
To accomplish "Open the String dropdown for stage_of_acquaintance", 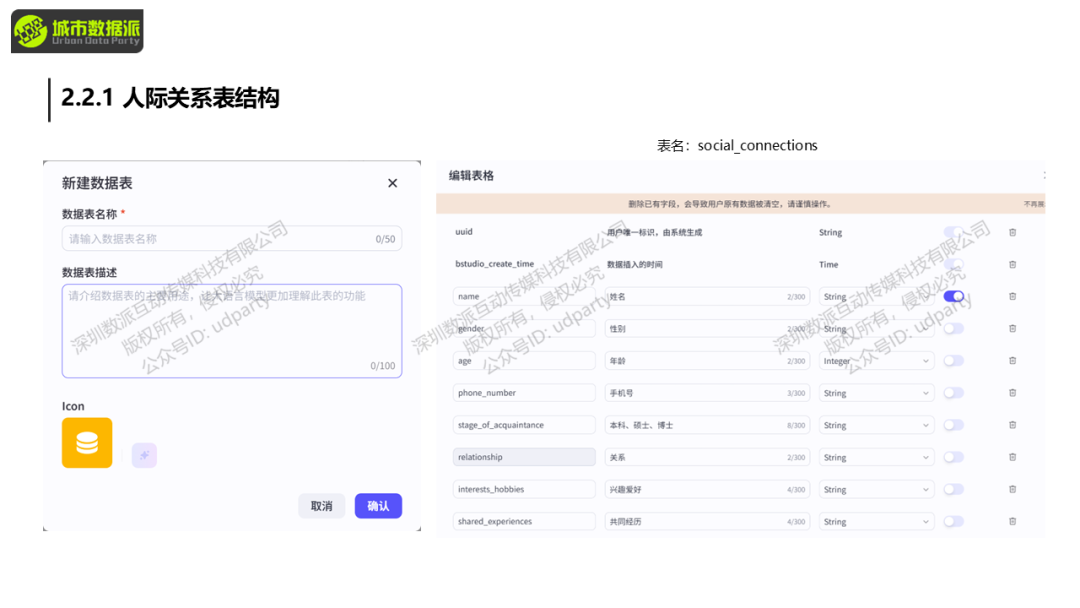I will tap(876, 425).
